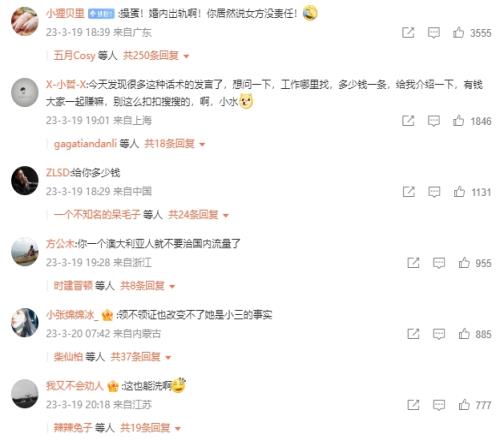This screenshot has width=500, height=440.
Task: Like the comment with 885 likes
Action: coord(464,334)
